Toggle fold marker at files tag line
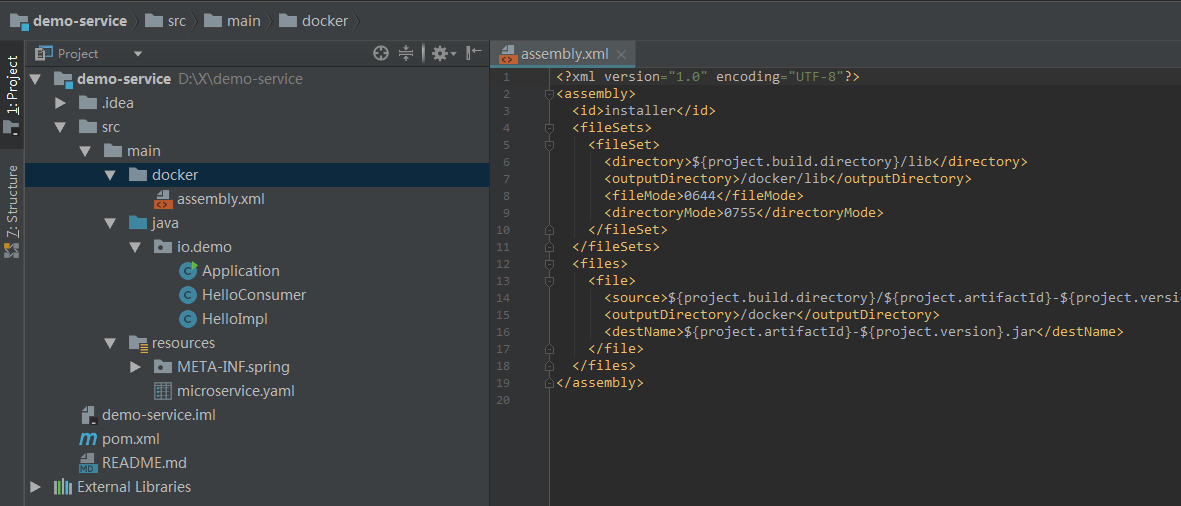 click(x=548, y=264)
